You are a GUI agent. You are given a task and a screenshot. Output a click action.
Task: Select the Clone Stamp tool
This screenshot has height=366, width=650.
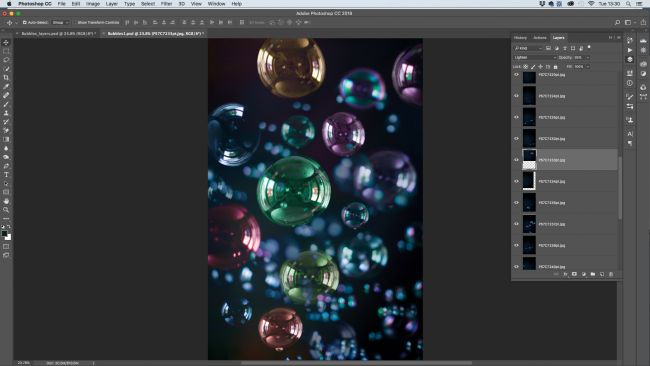click(x=6, y=113)
